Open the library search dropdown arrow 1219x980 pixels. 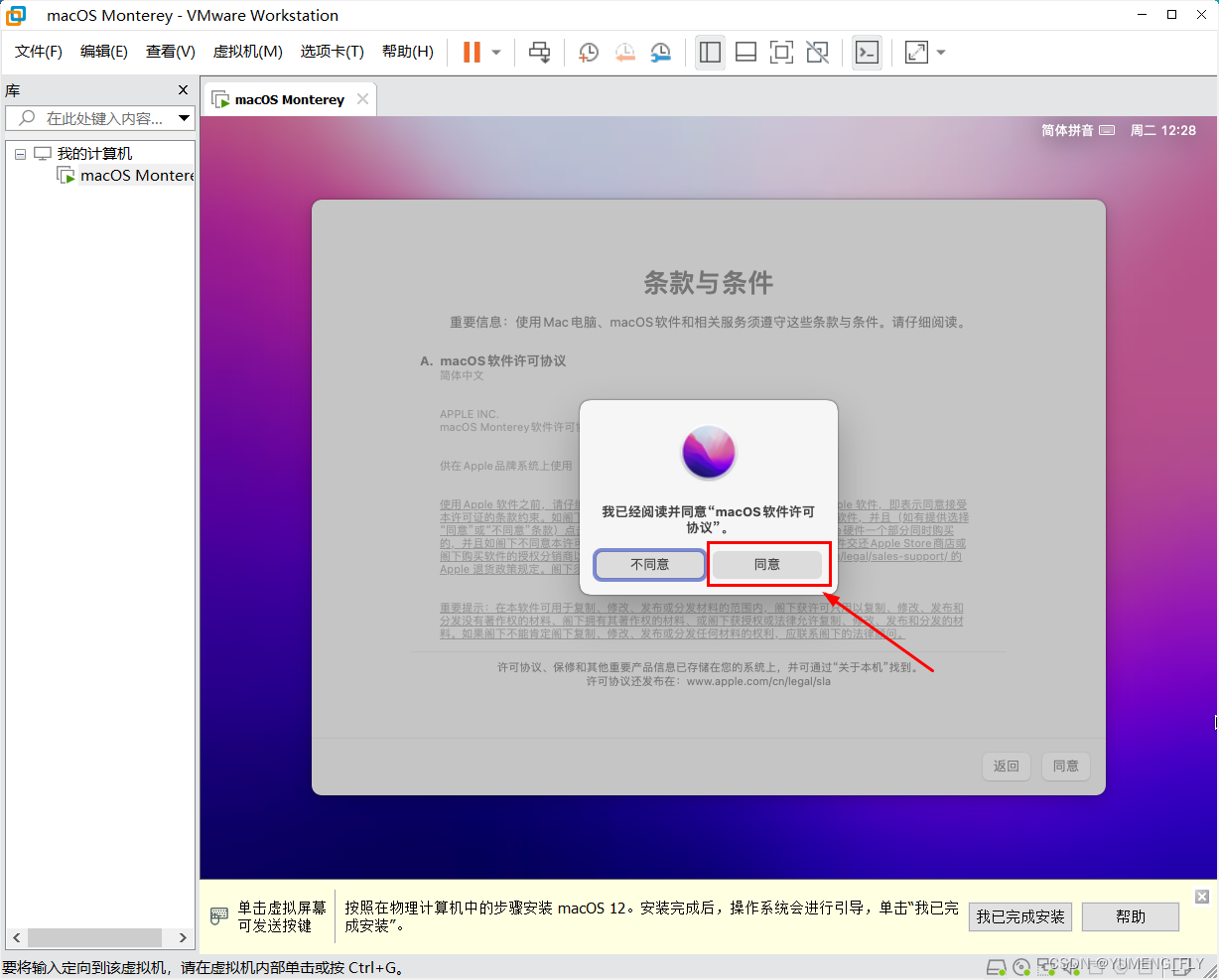tap(185, 118)
